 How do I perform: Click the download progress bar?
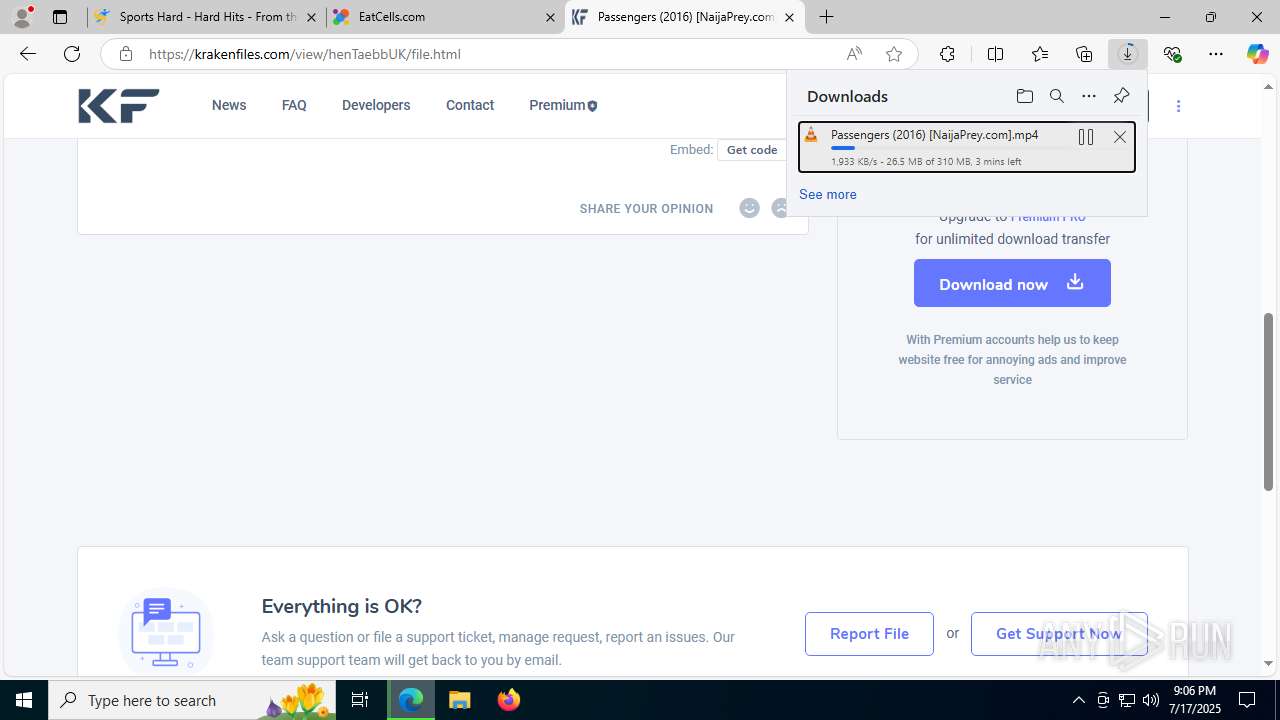(950, 148)
